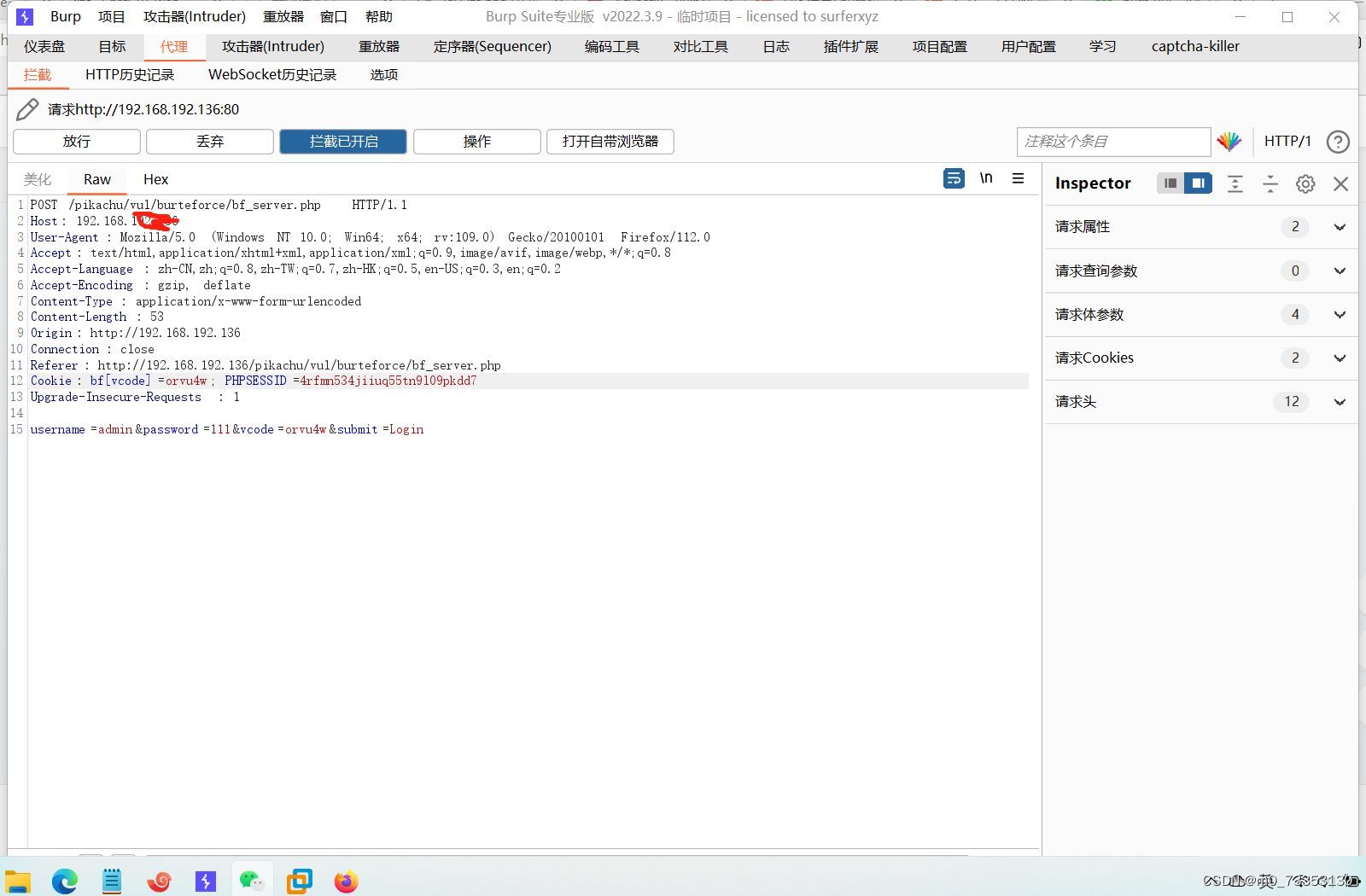Expand all Inspector sections icon
Screen dimensions: 1366x896
coord(1235,183)
